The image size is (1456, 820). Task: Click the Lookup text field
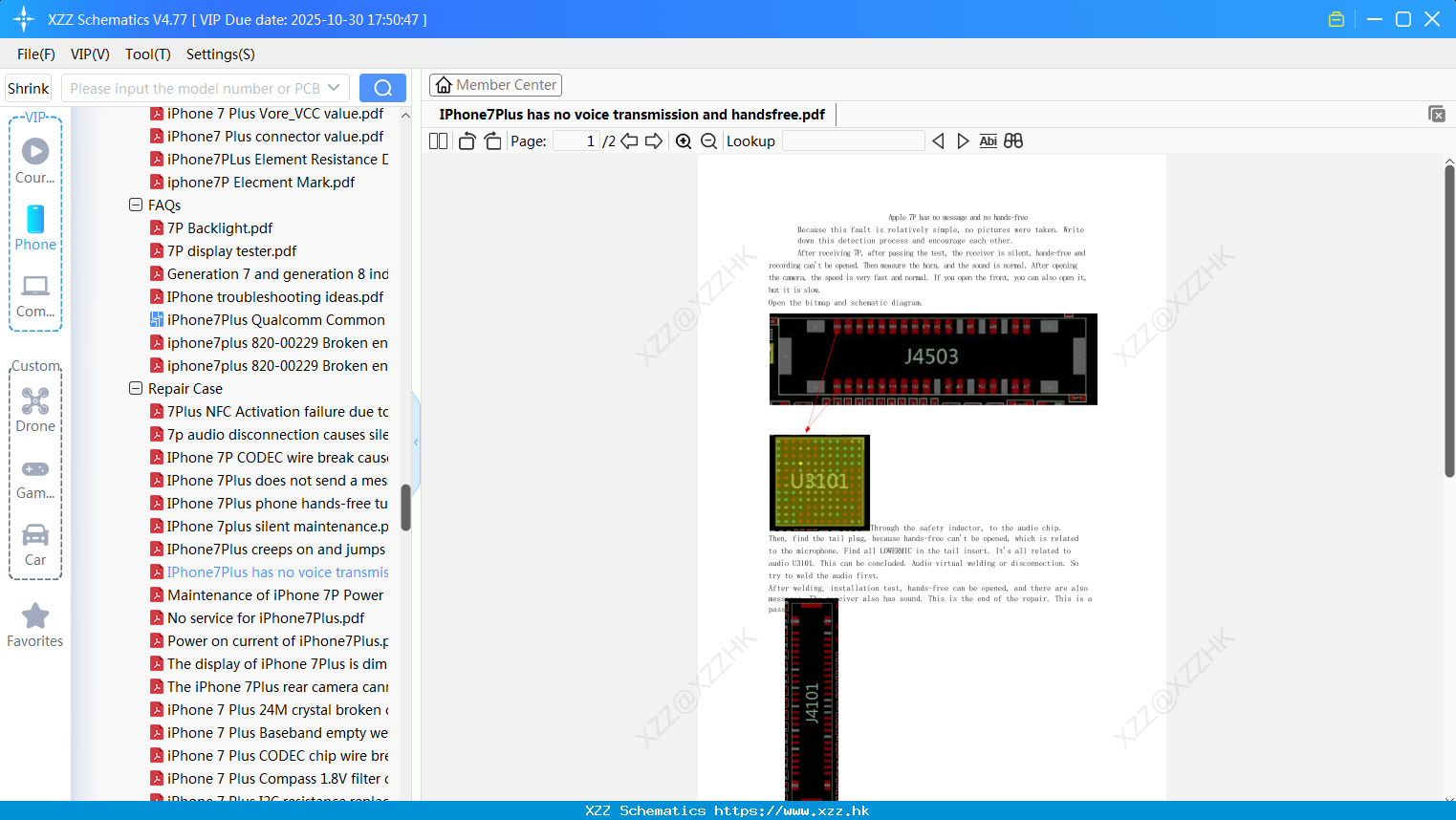tap(854, 140)
